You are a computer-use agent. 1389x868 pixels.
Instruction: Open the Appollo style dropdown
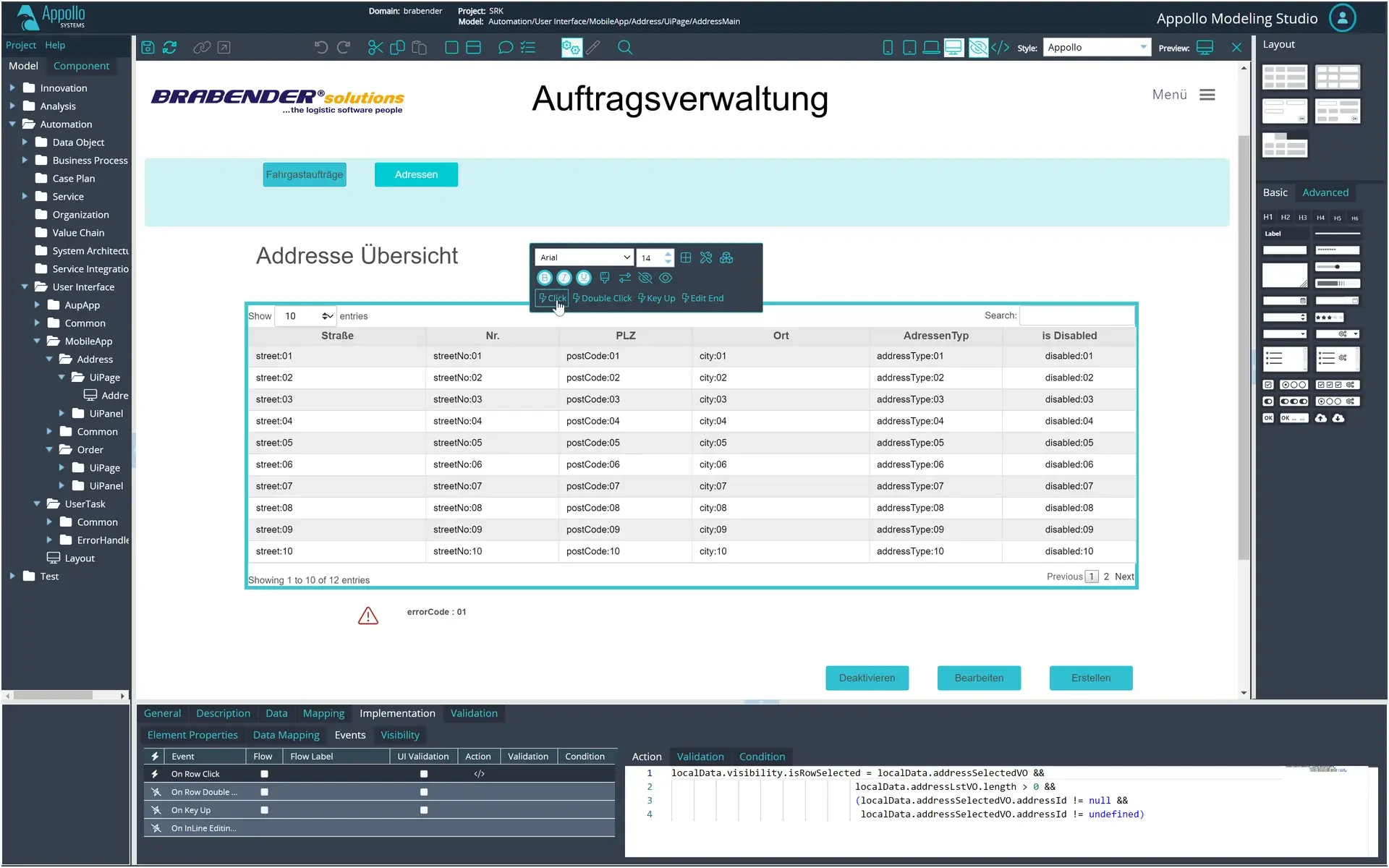pos(1097,48)
